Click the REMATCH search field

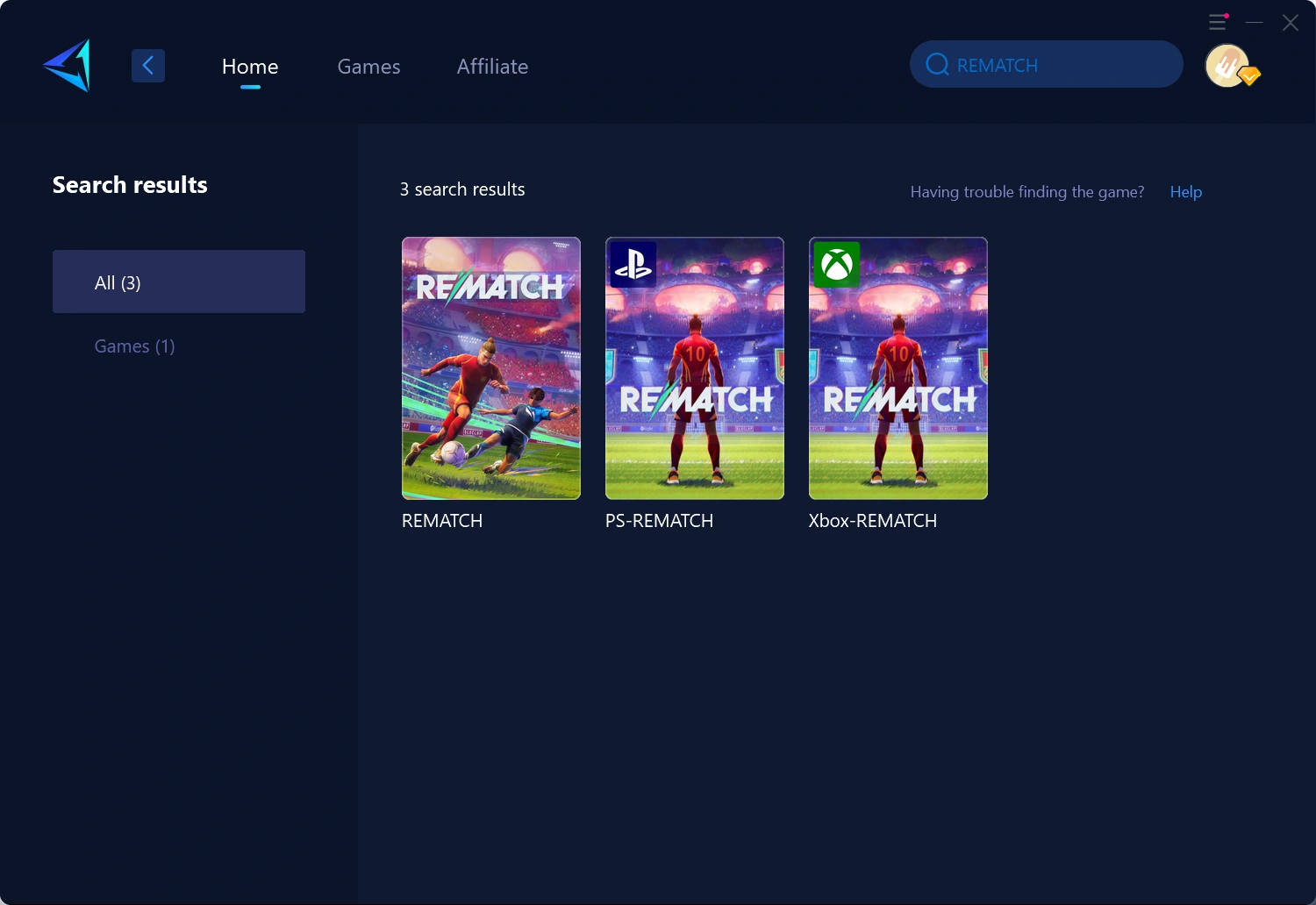(1047, 64)
